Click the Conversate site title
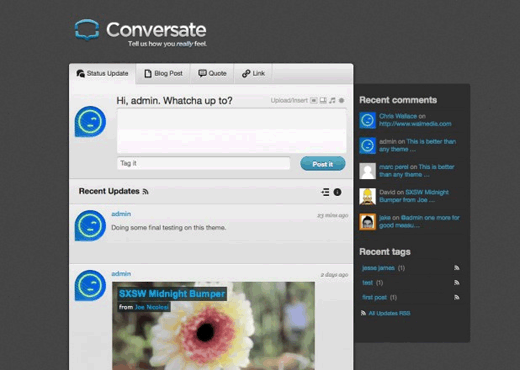Viewport: 520px width, 370px height. (x=156, y=30)
